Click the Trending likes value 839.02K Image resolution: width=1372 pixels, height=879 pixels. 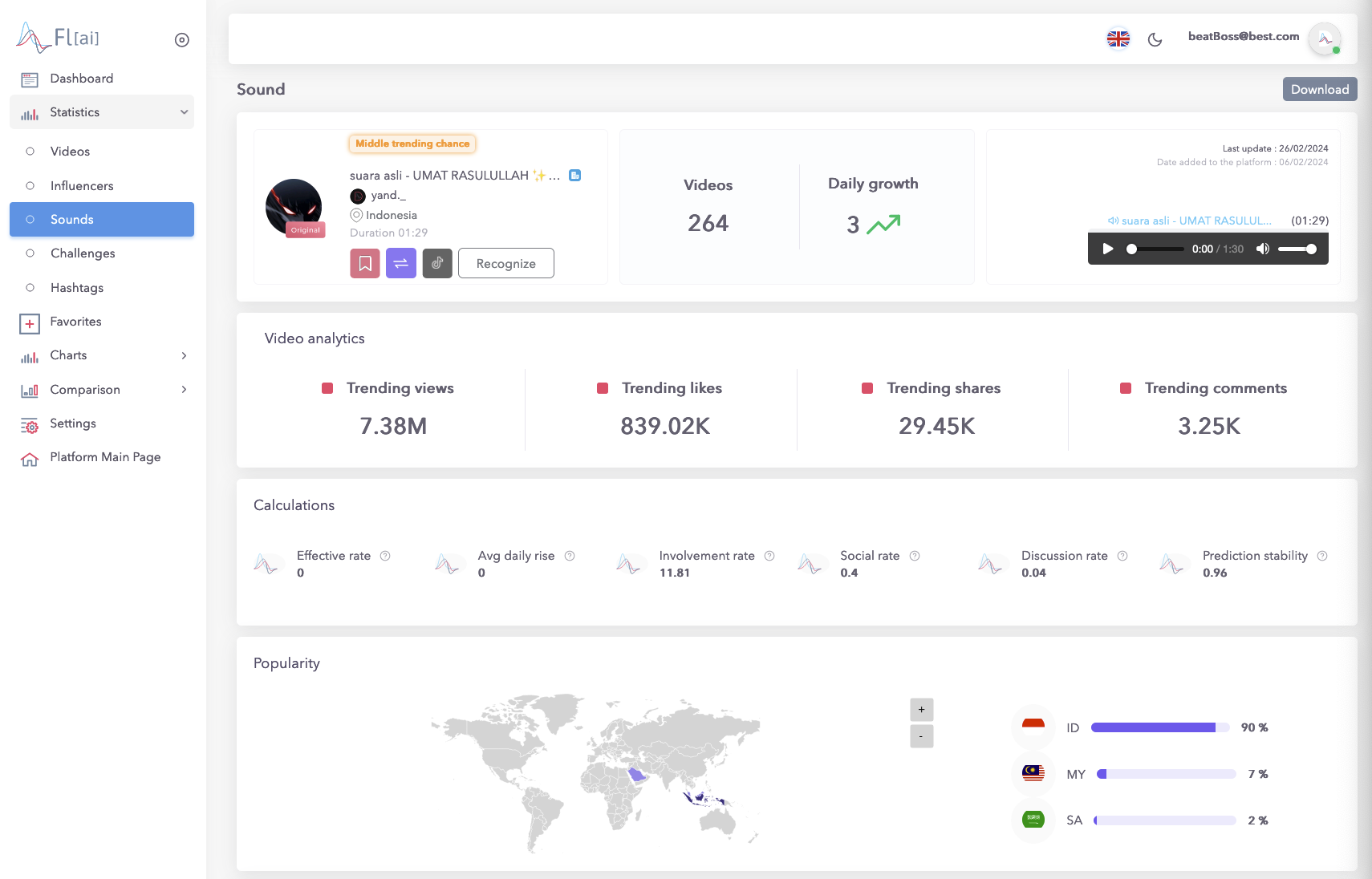pyautogui.click(x=665, y=426)
